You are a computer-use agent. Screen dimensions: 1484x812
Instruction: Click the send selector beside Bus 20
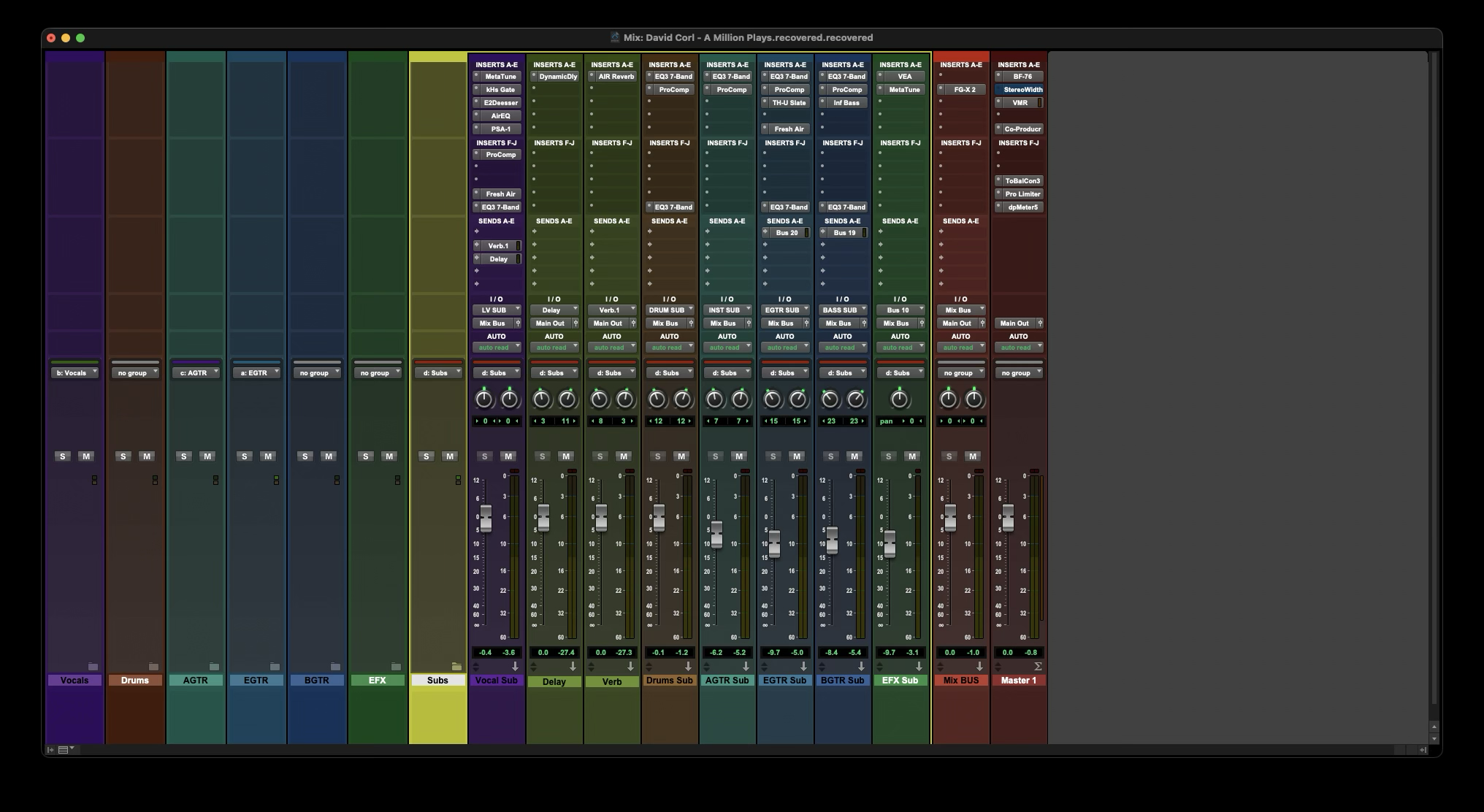(x=765, y=233)
